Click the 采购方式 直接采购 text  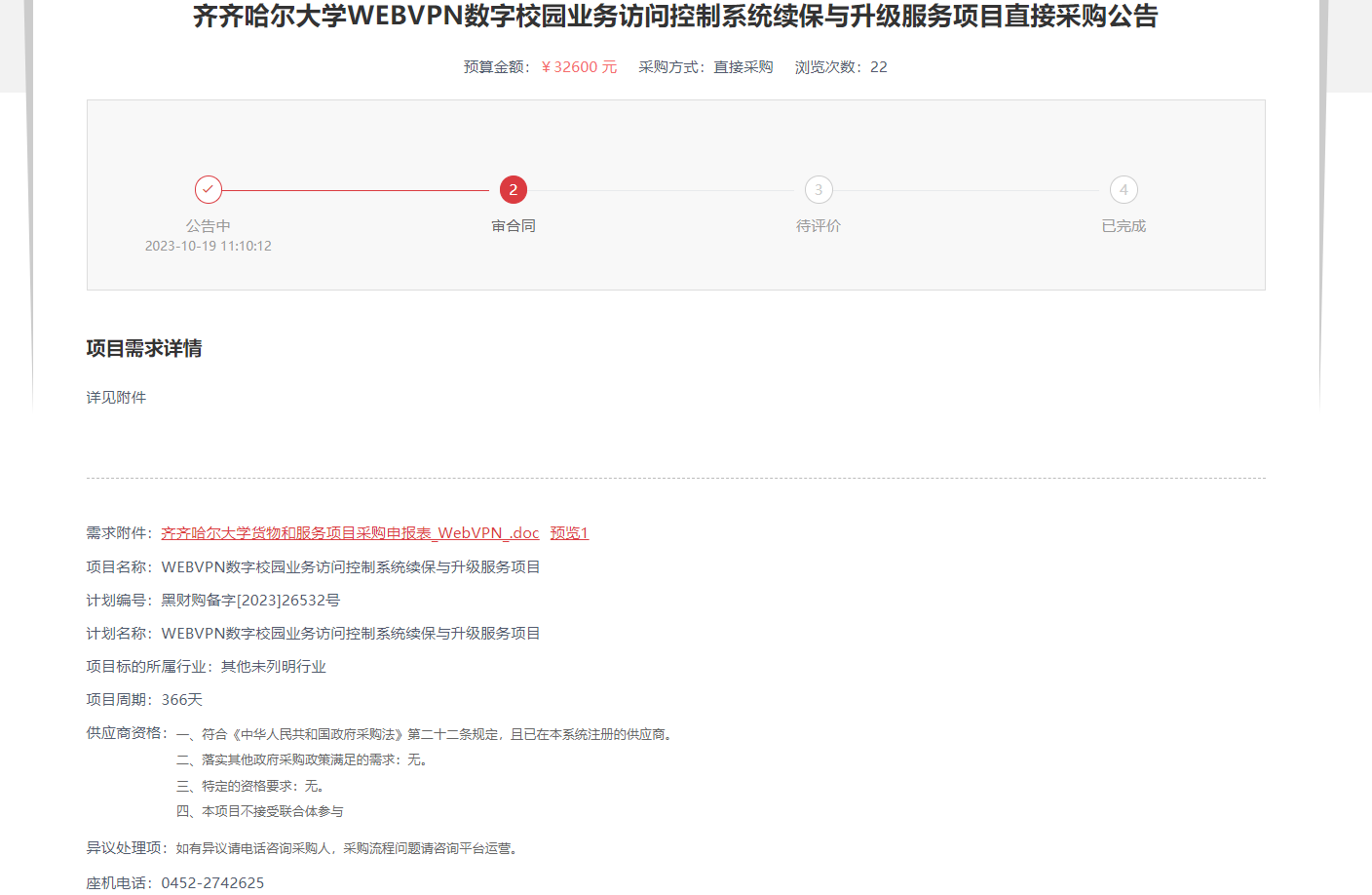tap(705, 66)
